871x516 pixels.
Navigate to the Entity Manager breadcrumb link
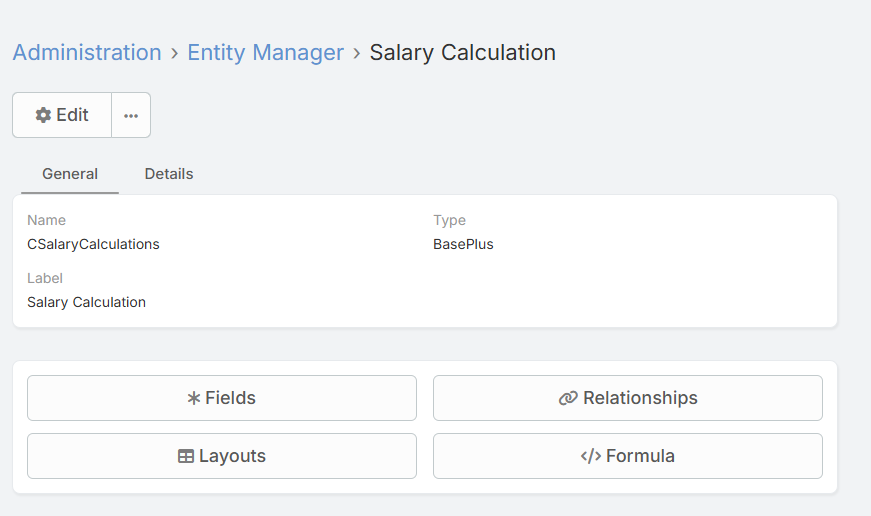pos(265,52)
